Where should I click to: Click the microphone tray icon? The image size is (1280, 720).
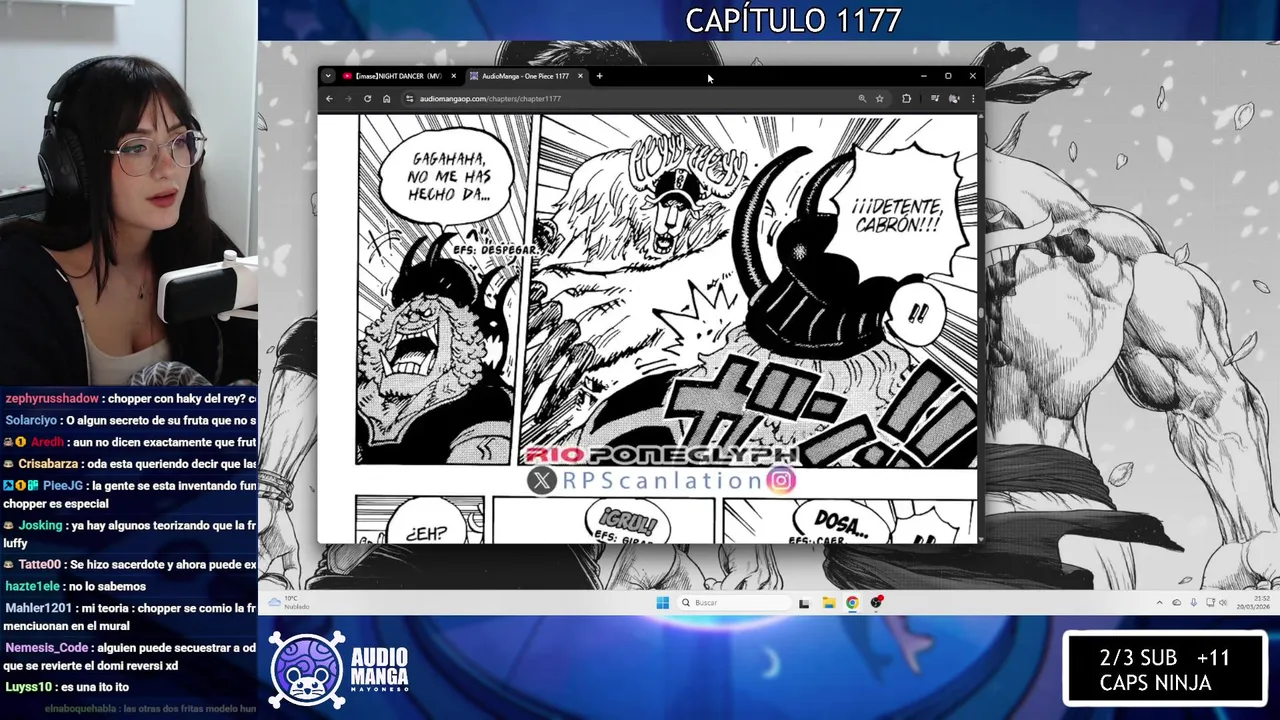(x=1193, y=603)
